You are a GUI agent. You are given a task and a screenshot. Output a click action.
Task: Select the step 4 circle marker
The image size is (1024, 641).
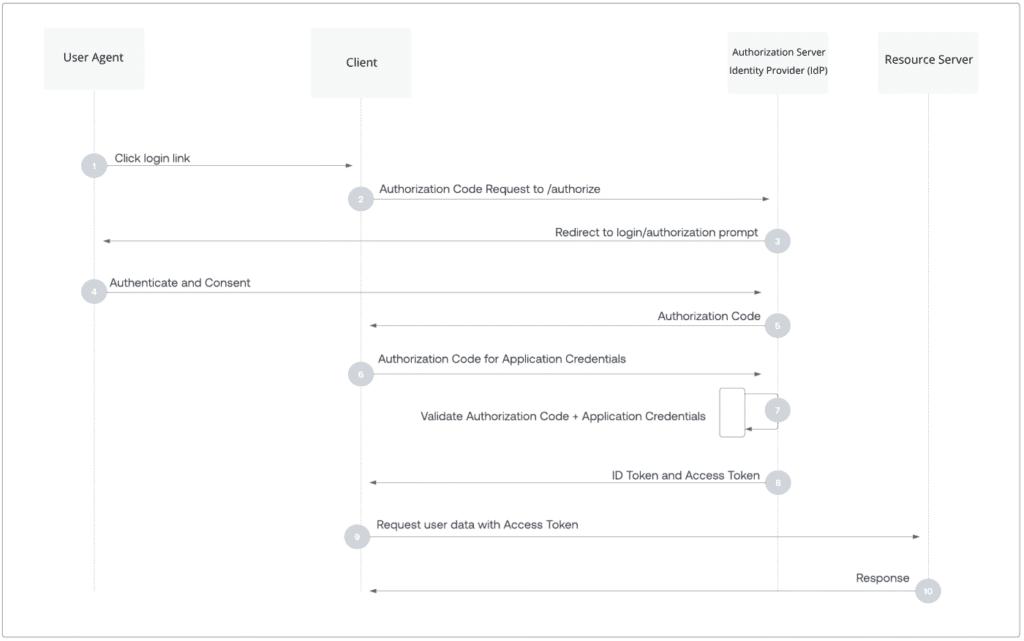(94, 292)
